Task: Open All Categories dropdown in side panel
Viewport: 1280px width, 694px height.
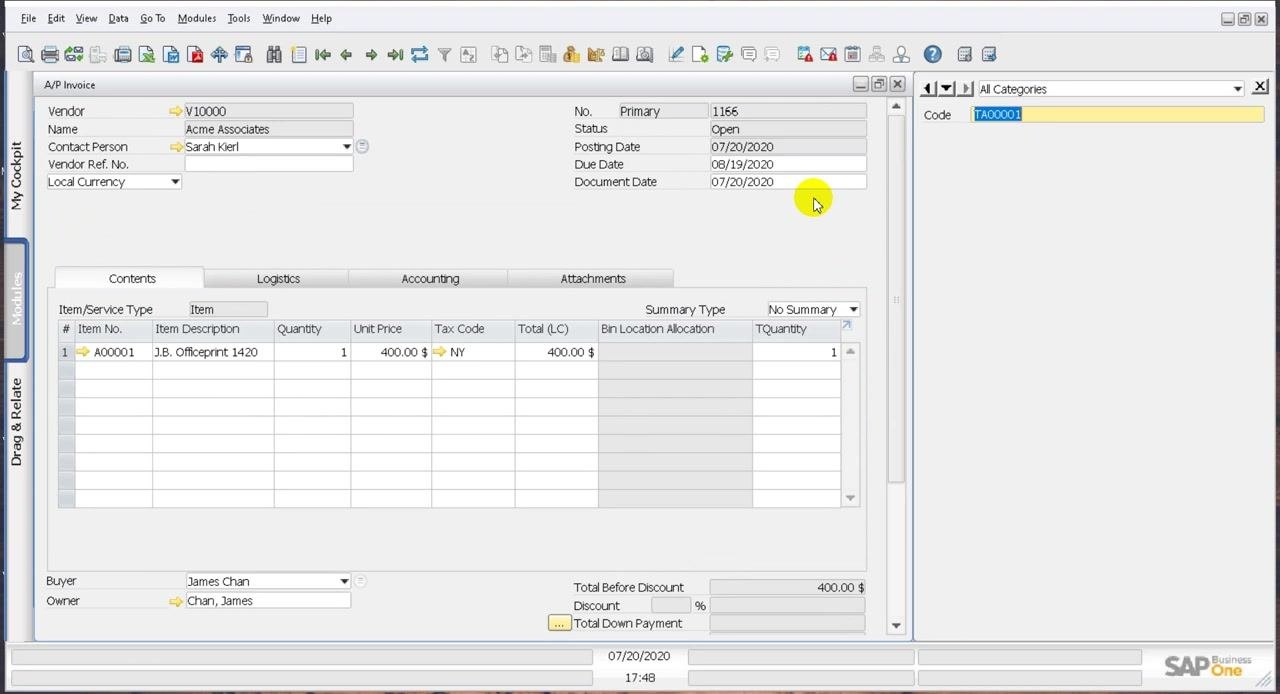Action: (x=1237, y=89)
